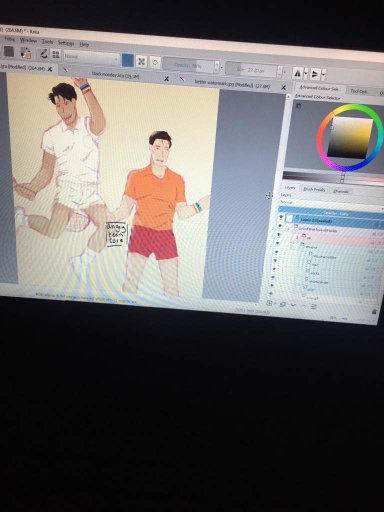Open the fill gradients swatch in toolbar
Screen dimensions: 384x512
click(x=9, y=52)
